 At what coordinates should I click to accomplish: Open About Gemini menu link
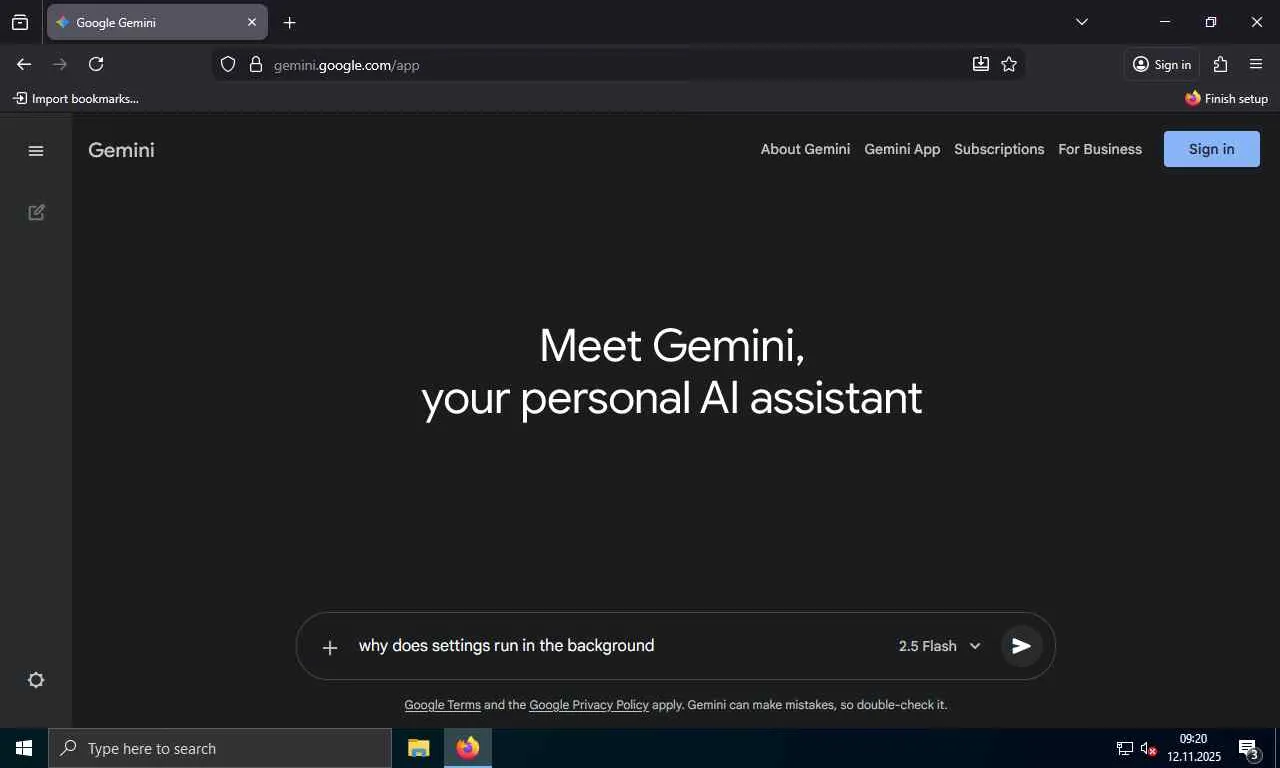pos(805,149)
